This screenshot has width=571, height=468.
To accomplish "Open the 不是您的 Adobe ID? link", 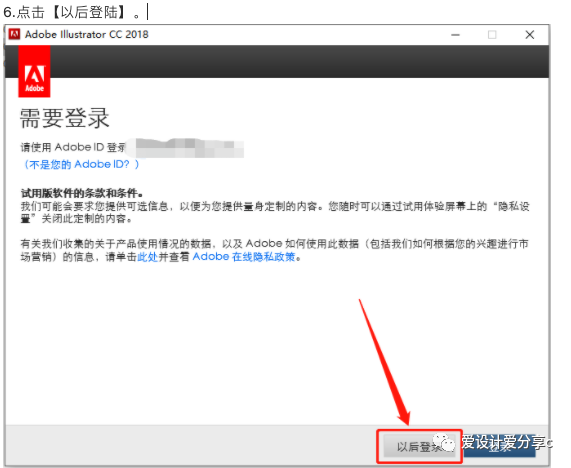I will coord(82,165).
